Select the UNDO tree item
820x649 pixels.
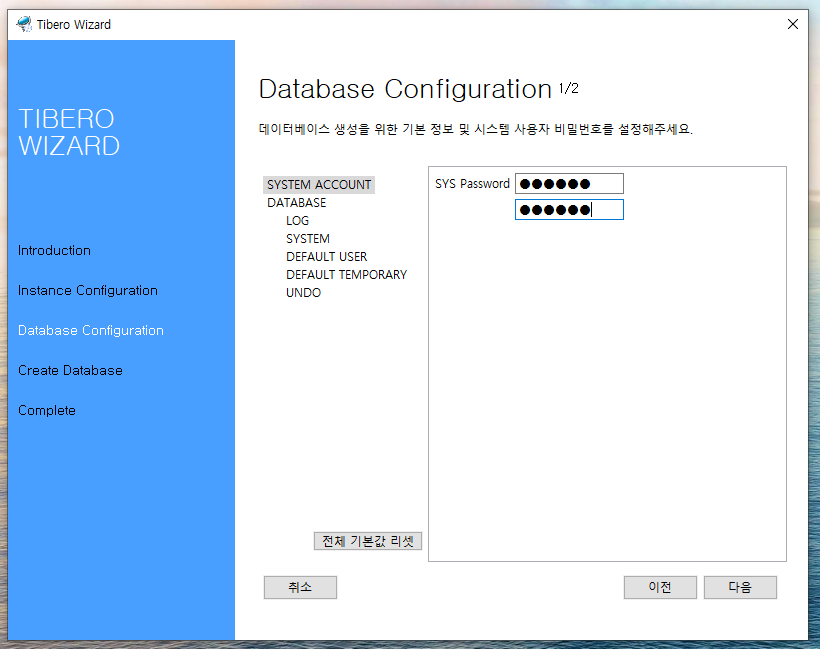coord(303,293)
